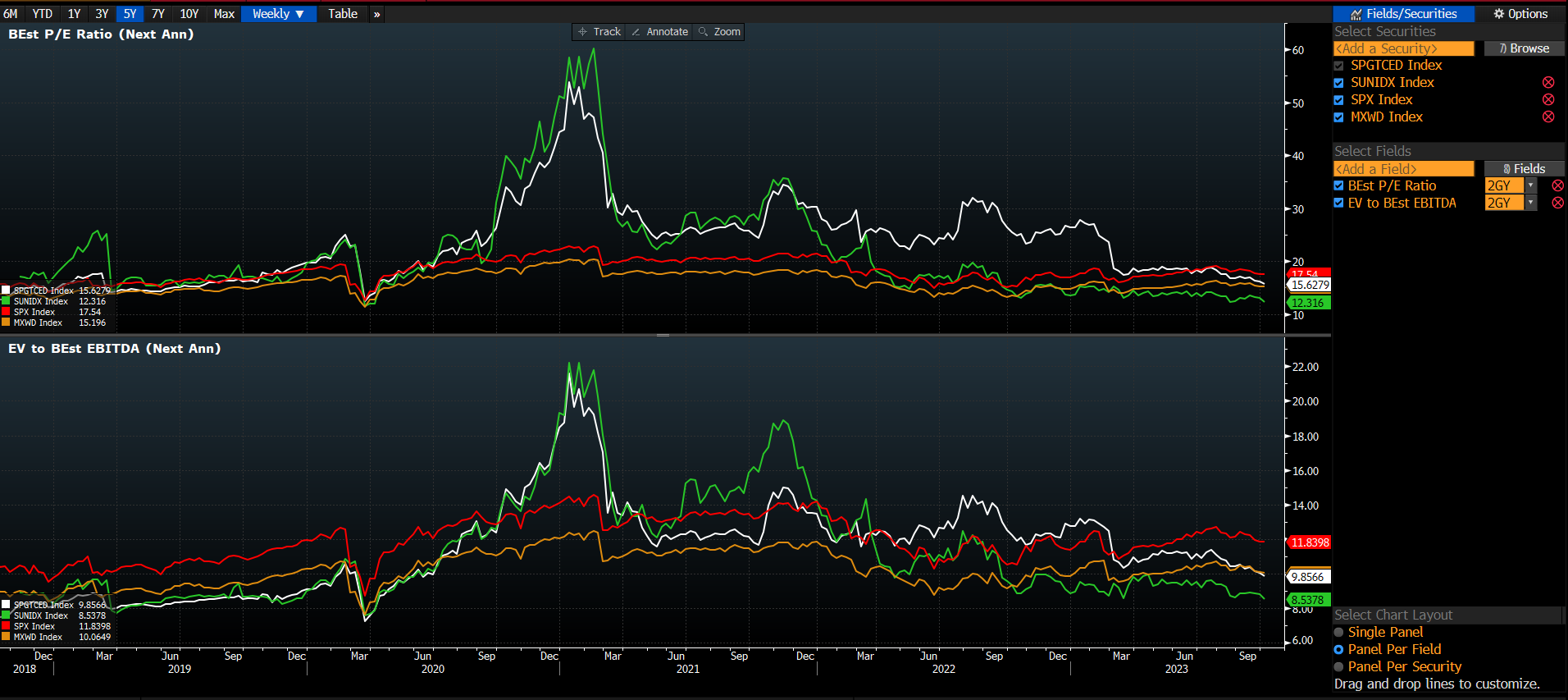The image size is (1568, 700).
Task: Open the Weekly periodicity dropdown
Action: pos(278,14)
